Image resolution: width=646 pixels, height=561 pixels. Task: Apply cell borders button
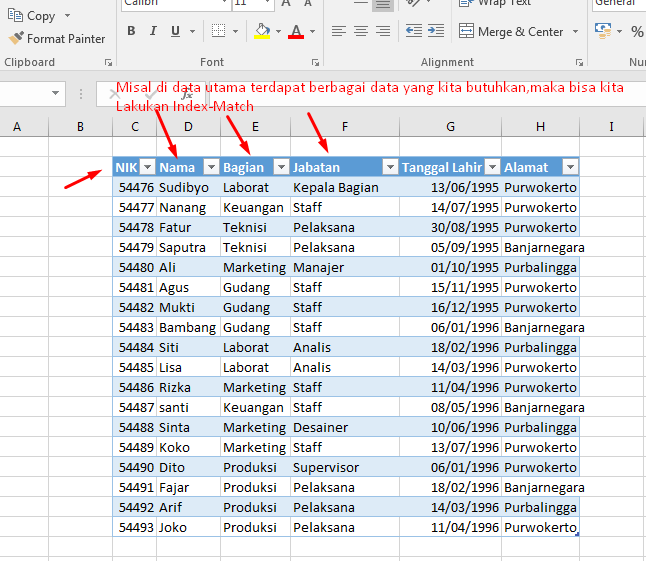(218, 31)
